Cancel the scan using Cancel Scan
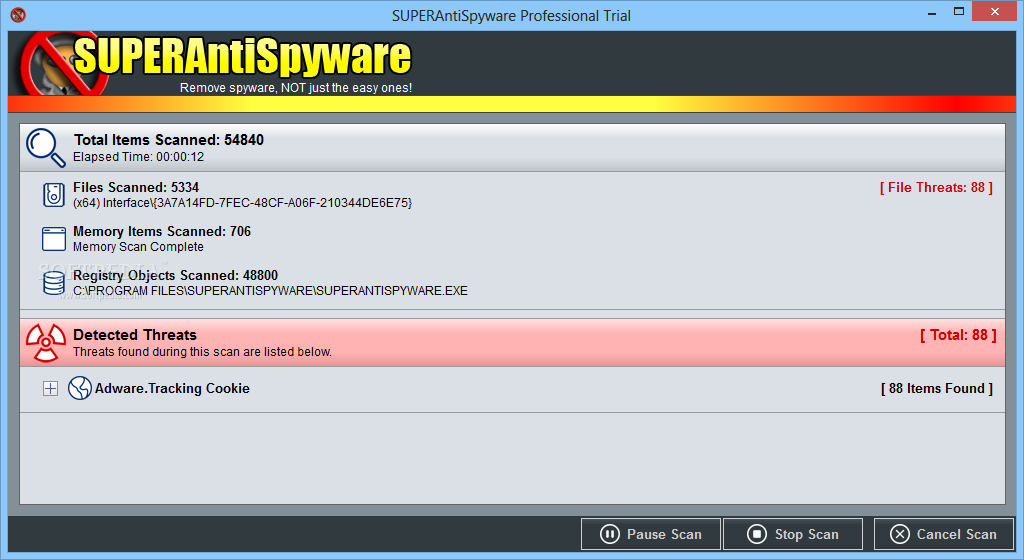Screen dimensions: 1024x560 coord(944,534)
